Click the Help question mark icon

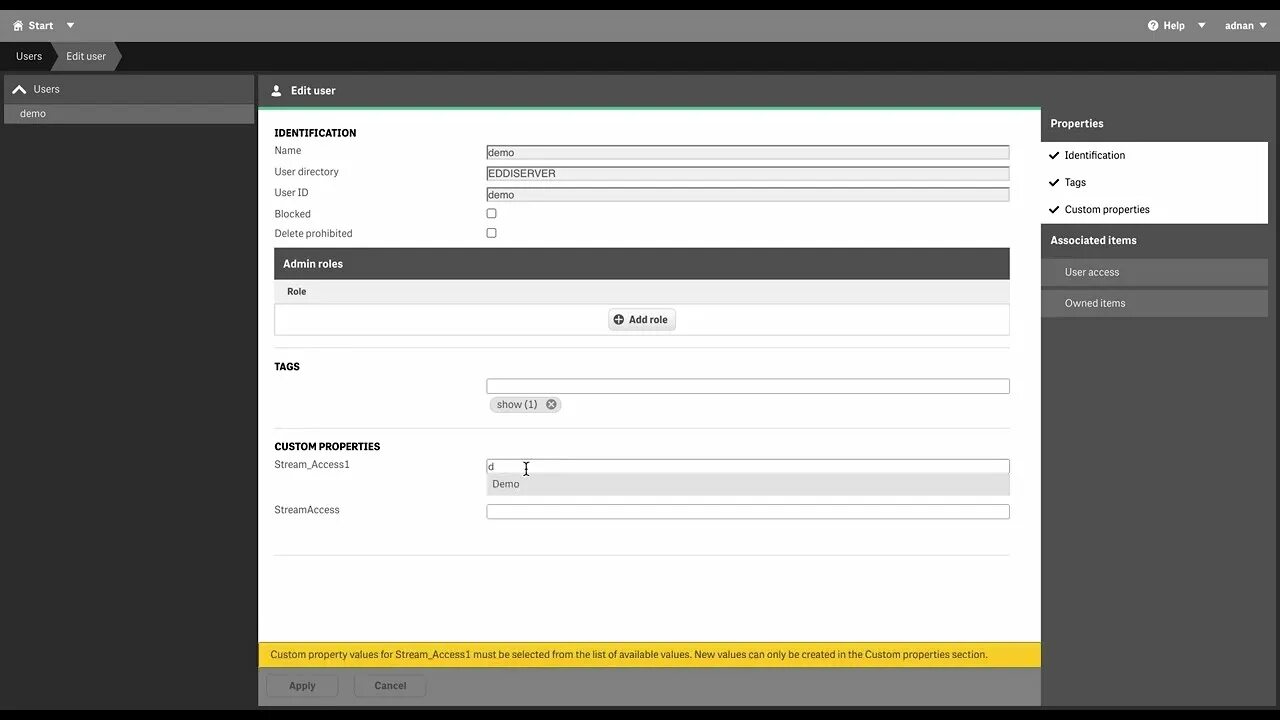1153,26
